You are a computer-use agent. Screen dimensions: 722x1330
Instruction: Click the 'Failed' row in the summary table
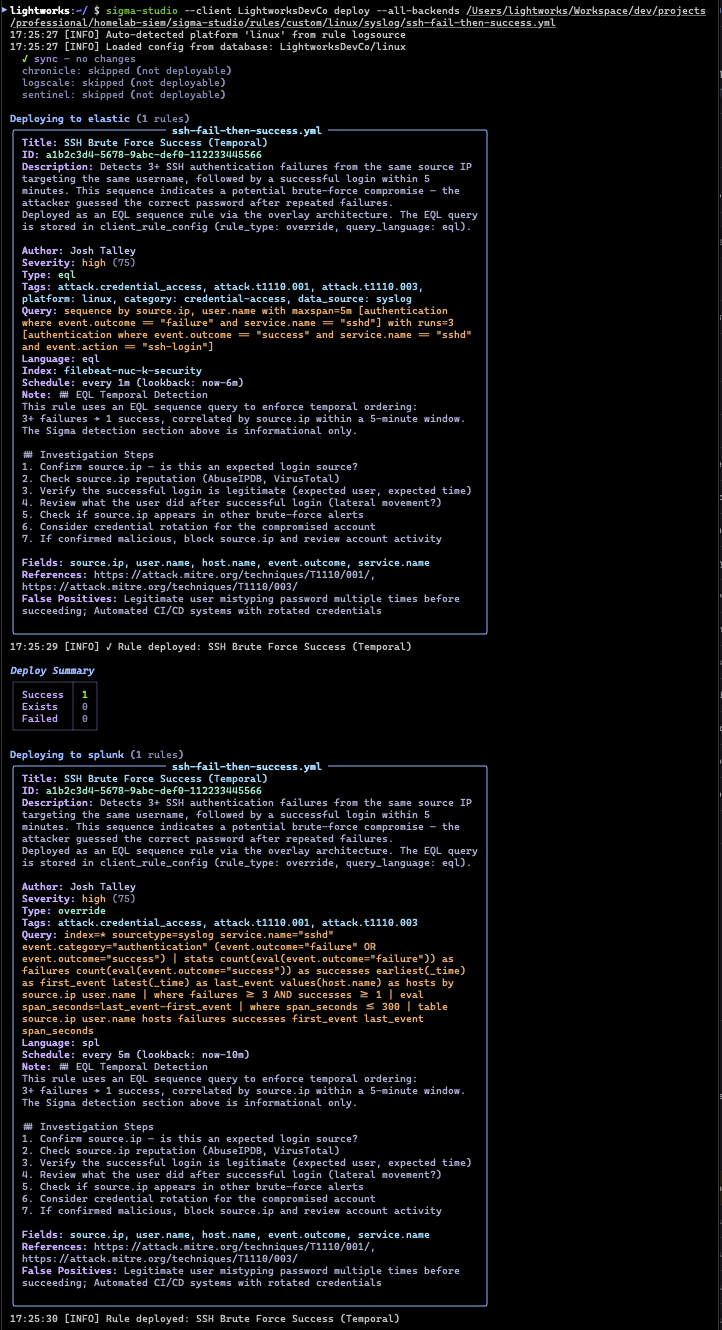coord(55,718)
